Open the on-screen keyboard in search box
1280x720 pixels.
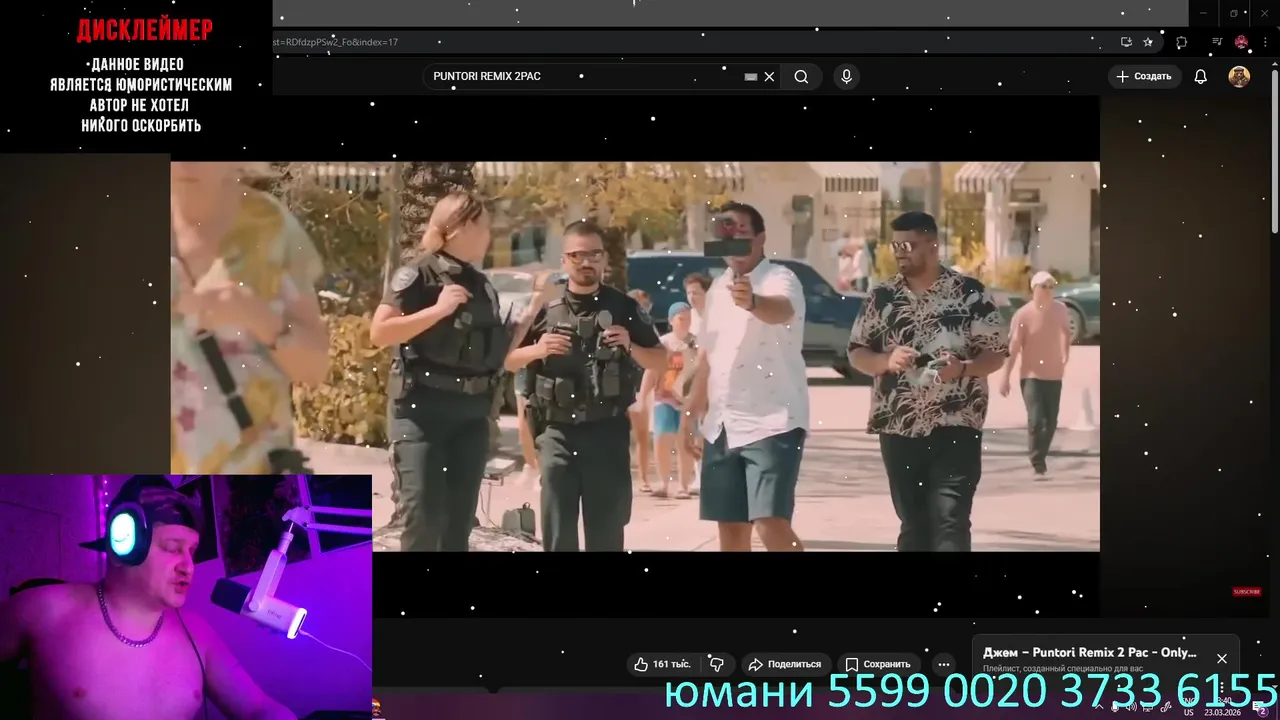751,77
